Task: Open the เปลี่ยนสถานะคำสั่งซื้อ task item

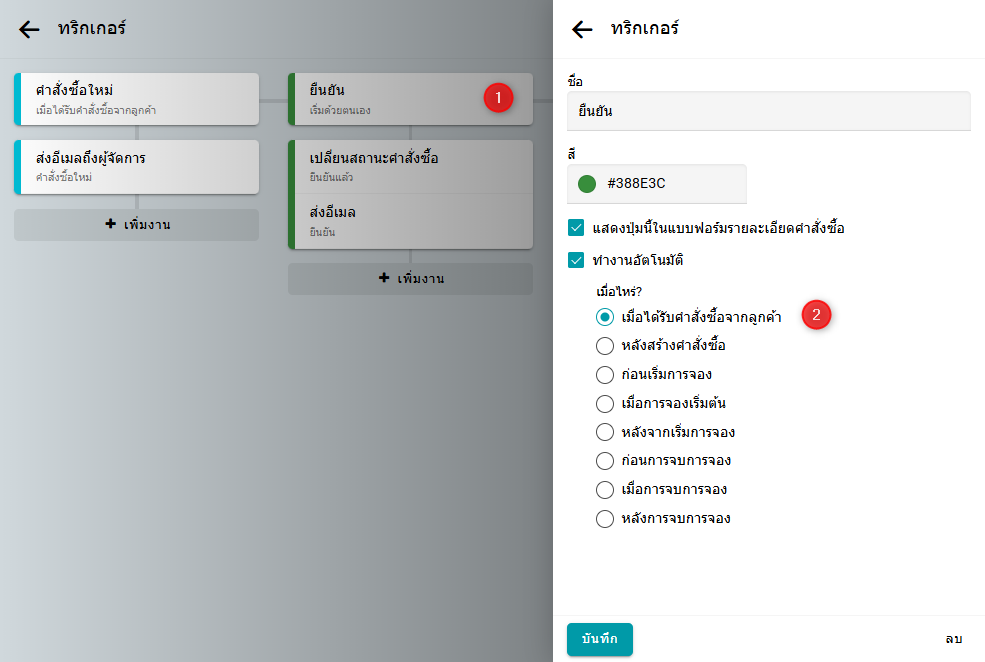Action: click(410, 166)
